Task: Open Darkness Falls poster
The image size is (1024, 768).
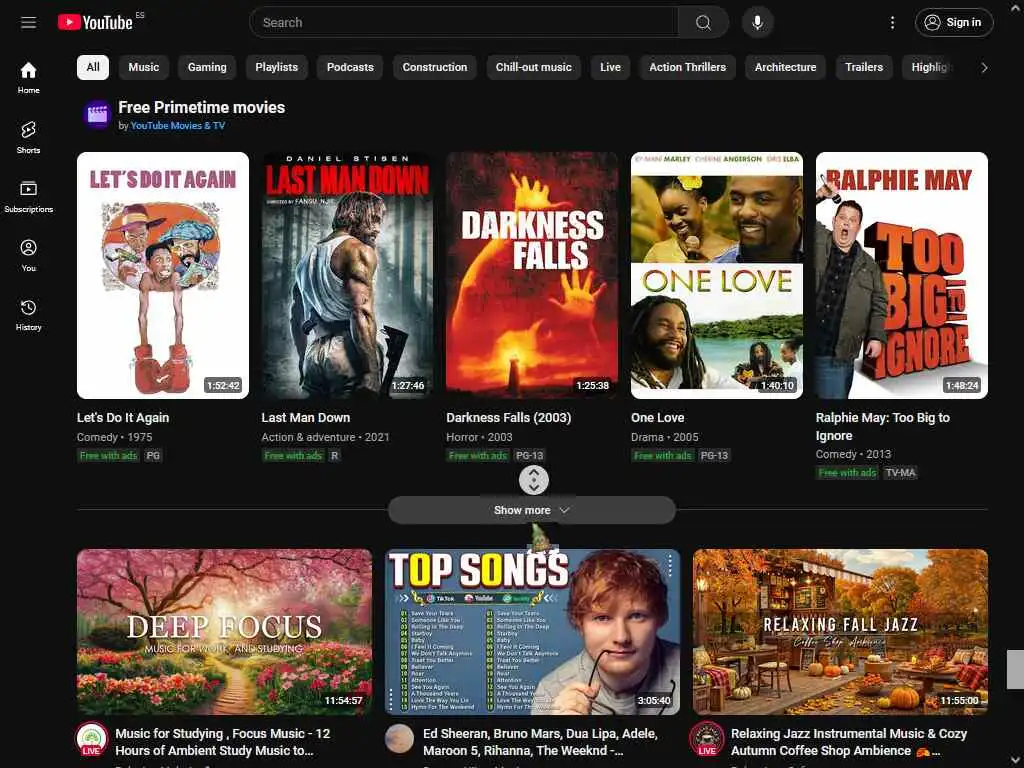Action: [532, 275]
